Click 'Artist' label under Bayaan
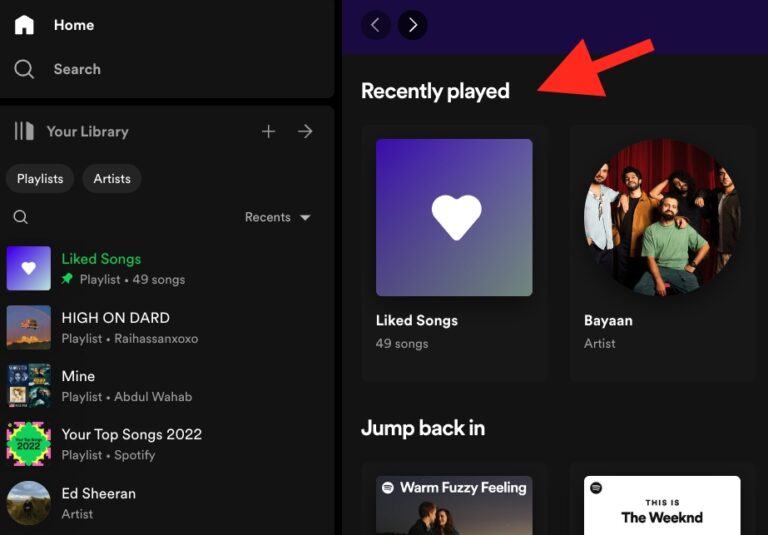The width and height of the screenshot is (768, 535). click(600, 343)
